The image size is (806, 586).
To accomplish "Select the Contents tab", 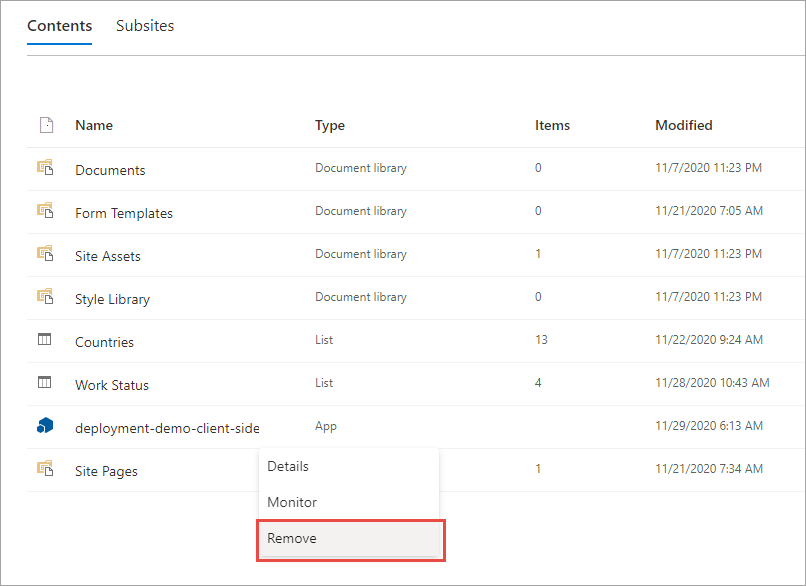I will (60, 26).
